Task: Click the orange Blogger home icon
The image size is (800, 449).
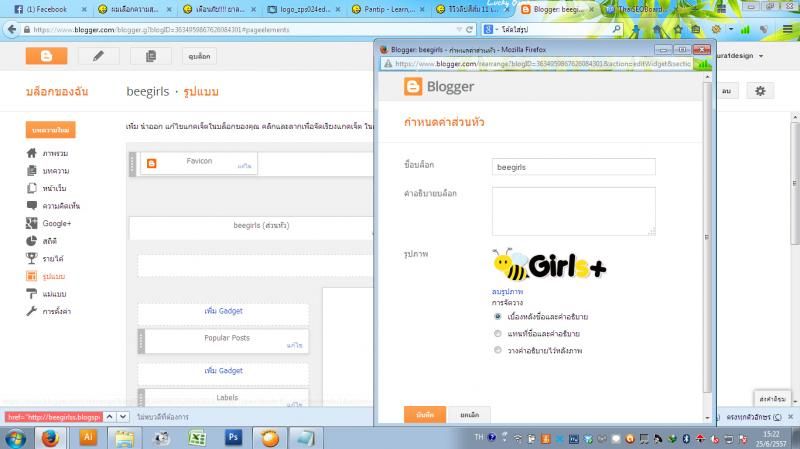Action: (x=46, y=56)
